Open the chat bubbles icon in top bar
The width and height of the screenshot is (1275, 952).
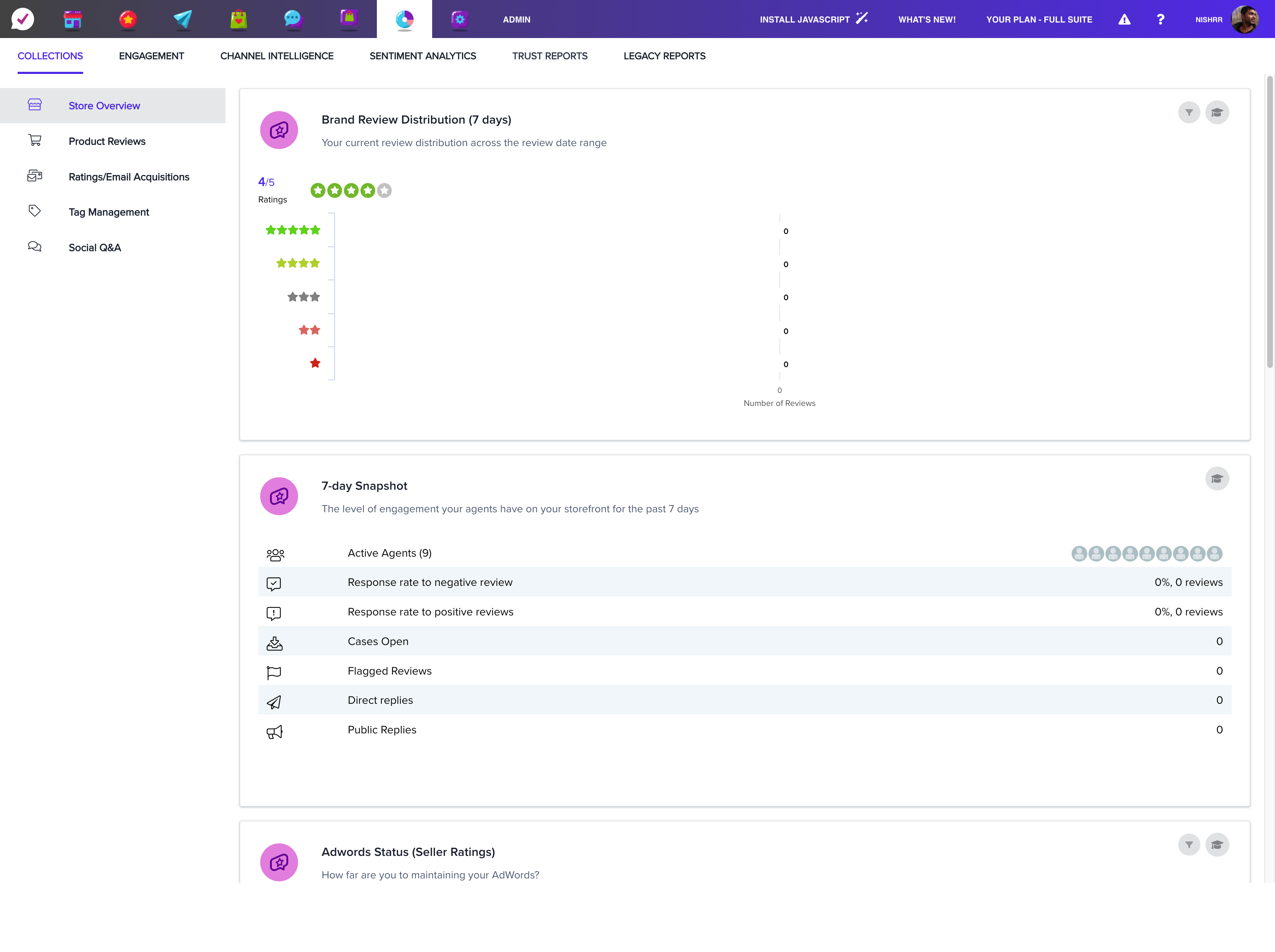pos(293,20)
